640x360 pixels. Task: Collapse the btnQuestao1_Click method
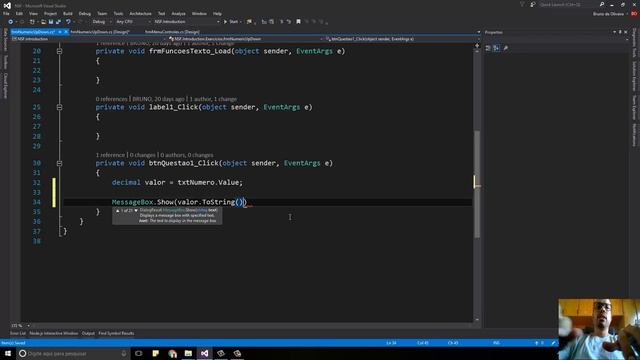(59, 163)
